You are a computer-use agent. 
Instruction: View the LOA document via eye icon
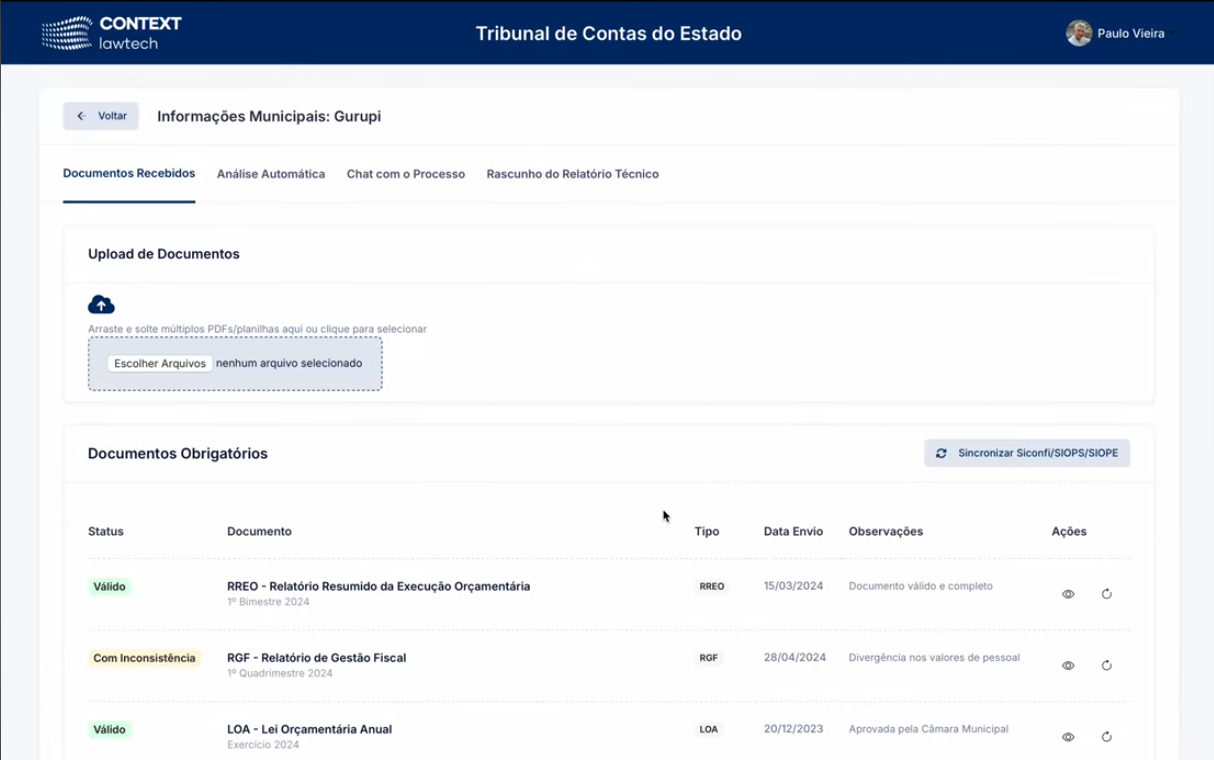tap(1068, 736)
